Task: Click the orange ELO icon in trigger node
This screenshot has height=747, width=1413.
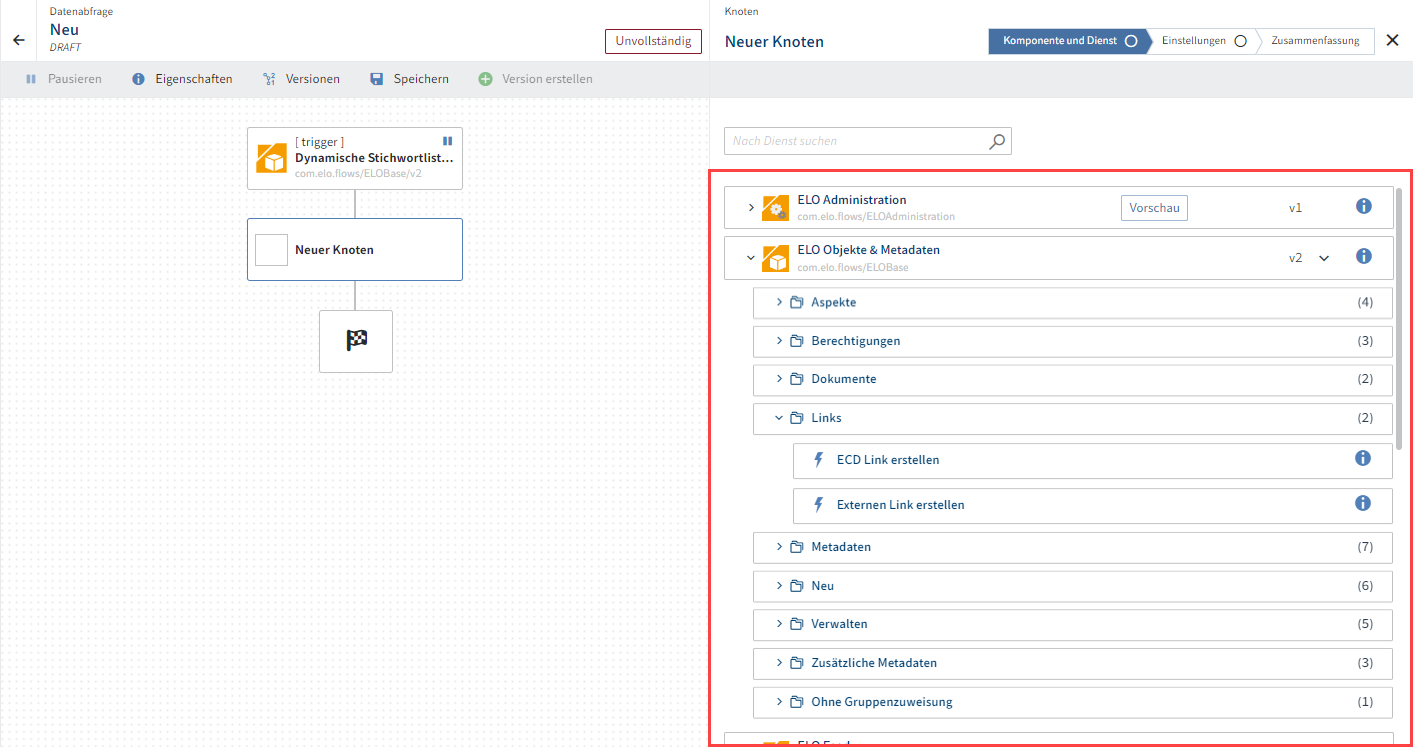Action: (272, 158)
